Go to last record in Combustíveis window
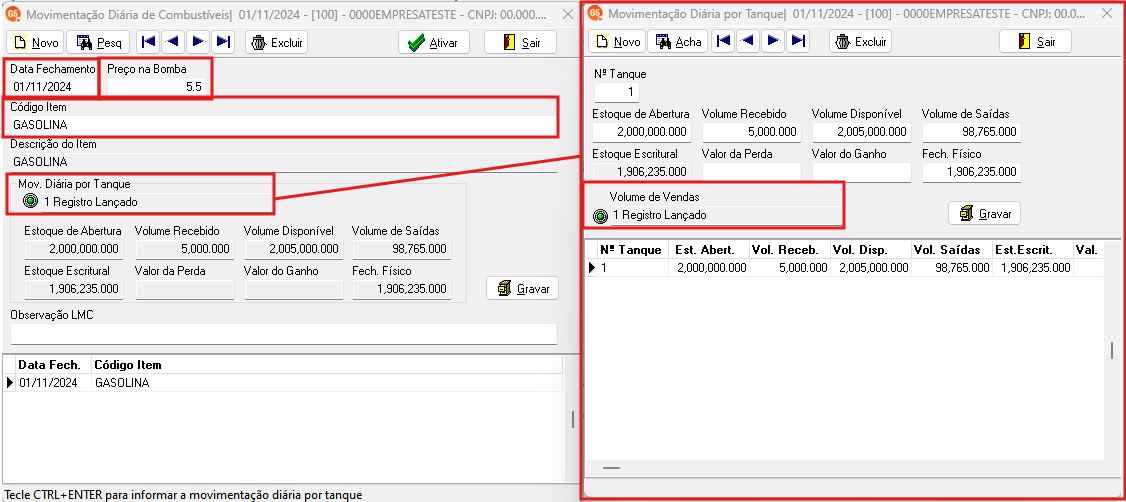This screenshot has height=502, width=1126. (223, 42)
